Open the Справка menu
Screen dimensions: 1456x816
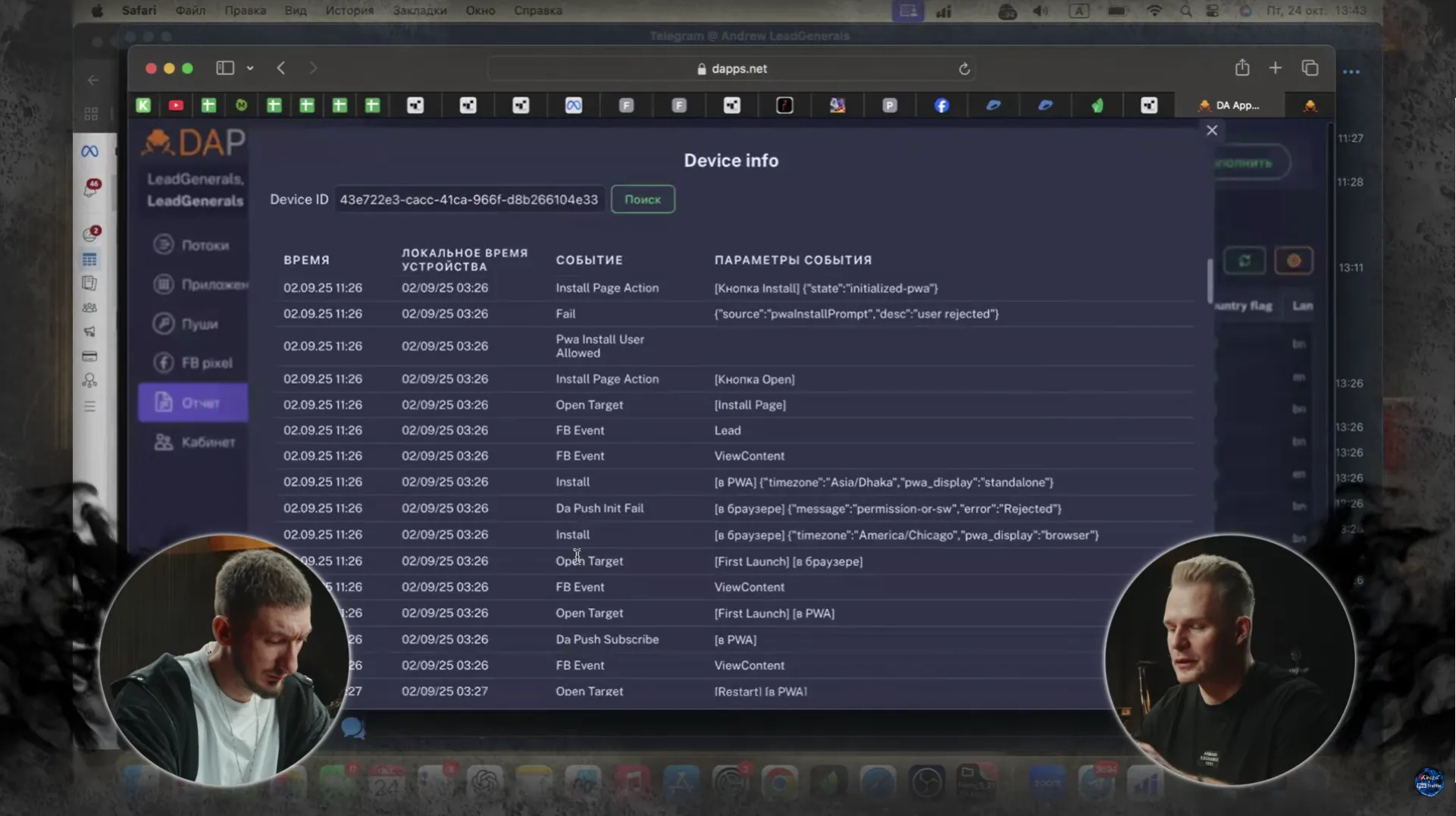[537, 11]
